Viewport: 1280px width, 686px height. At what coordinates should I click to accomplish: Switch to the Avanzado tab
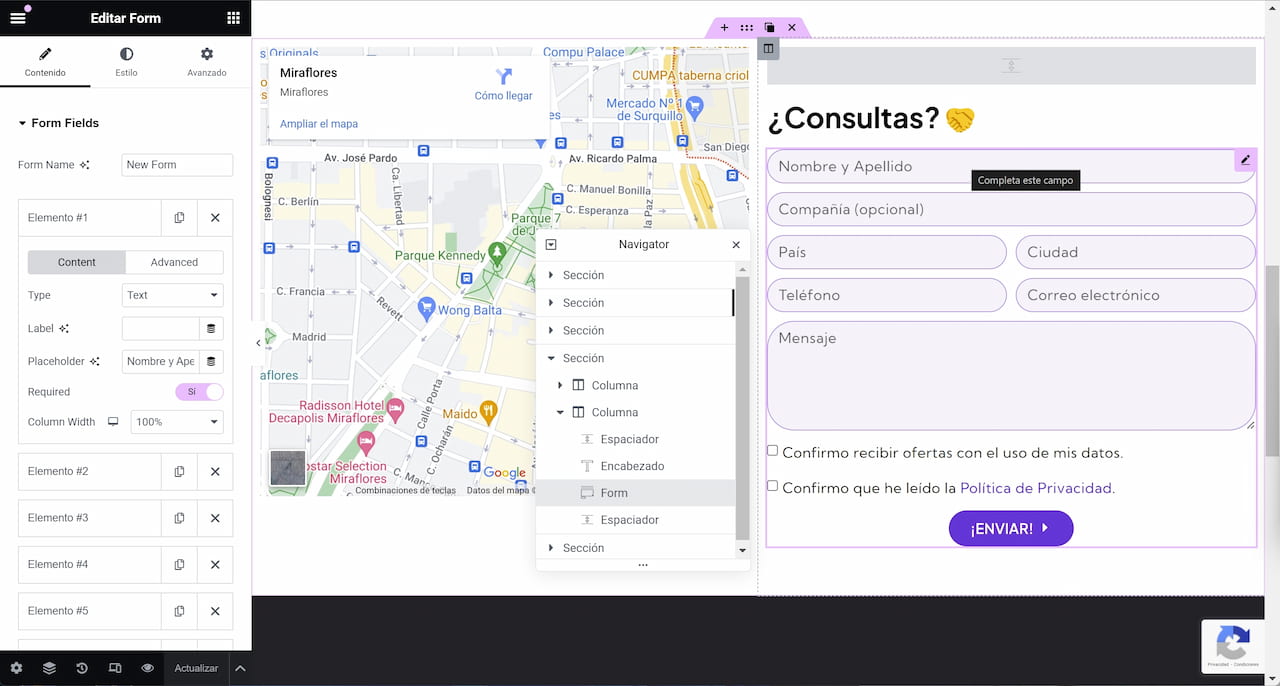207,62
